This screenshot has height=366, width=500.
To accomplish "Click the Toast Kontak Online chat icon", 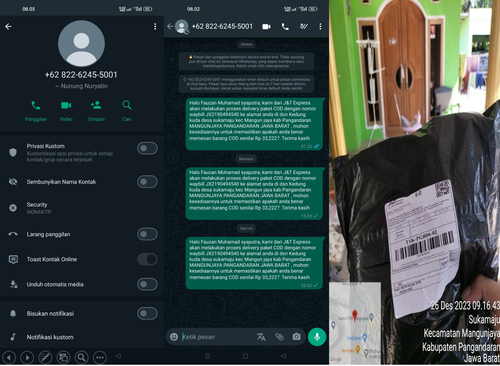I will 13,259.
